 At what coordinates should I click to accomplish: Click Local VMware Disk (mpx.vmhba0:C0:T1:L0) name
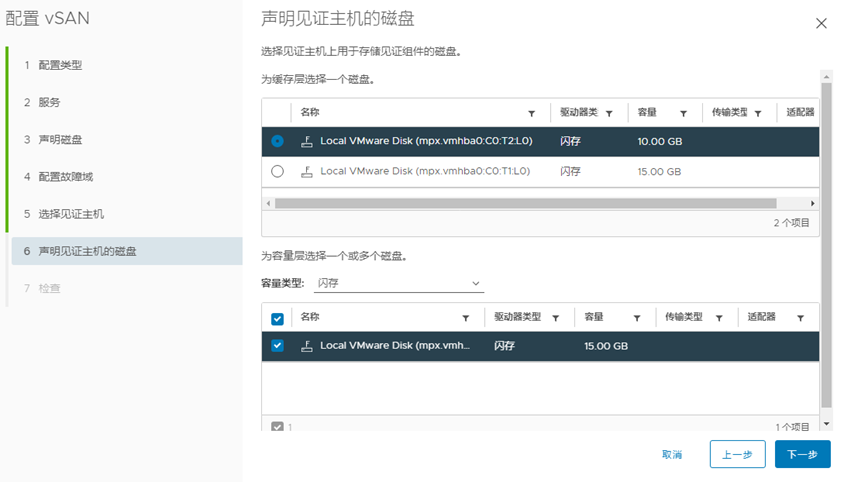tap(425, 171)
